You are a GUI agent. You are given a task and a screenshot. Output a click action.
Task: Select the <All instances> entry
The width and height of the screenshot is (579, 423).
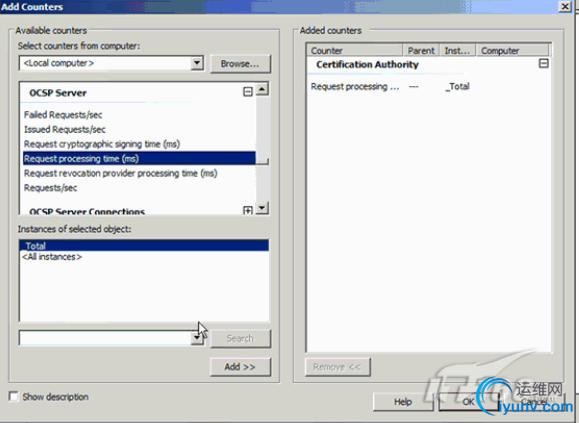(x=52, y=257)
